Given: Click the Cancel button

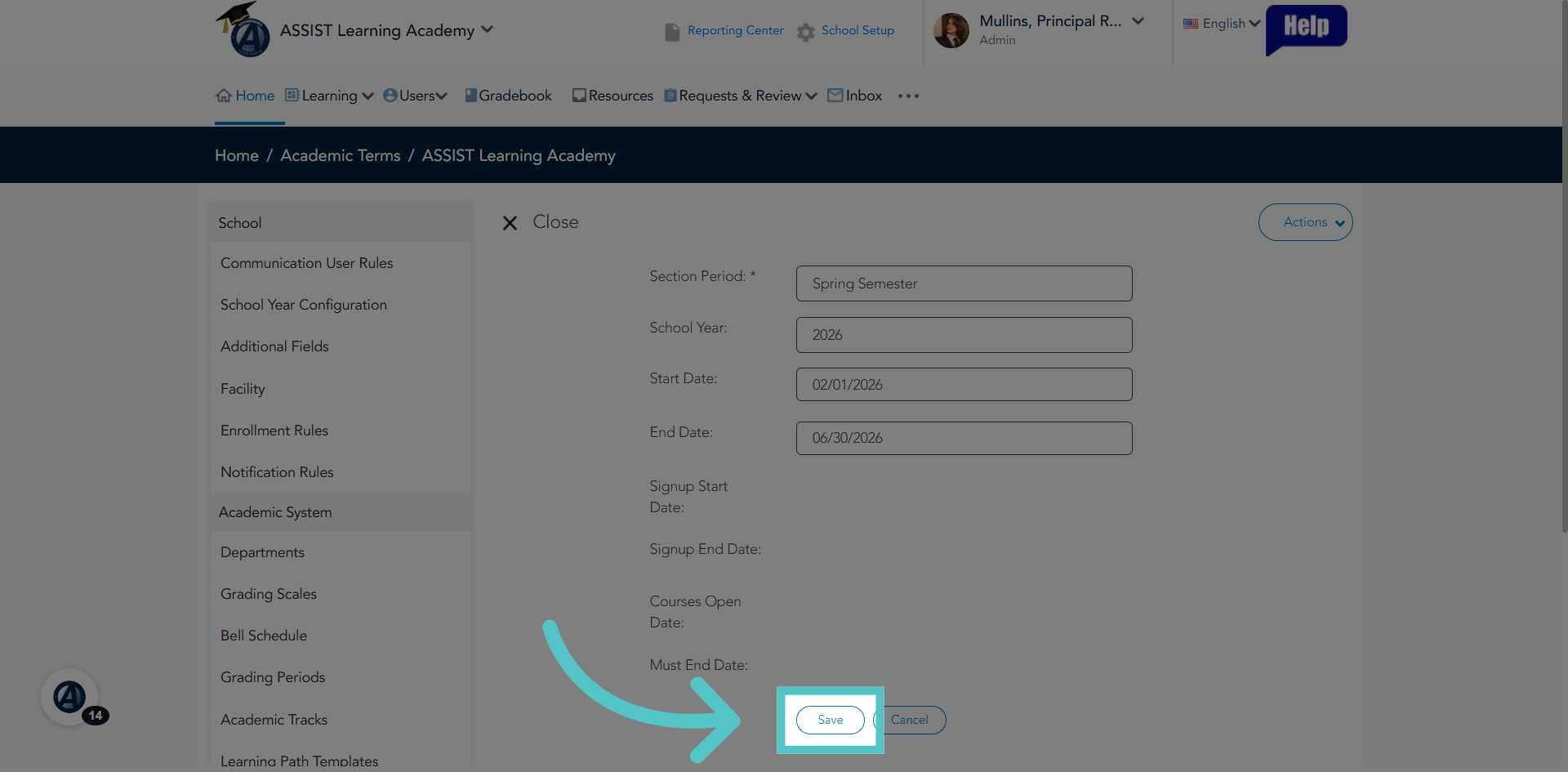Looking at the screenshot, I should (x=909, y=720).
